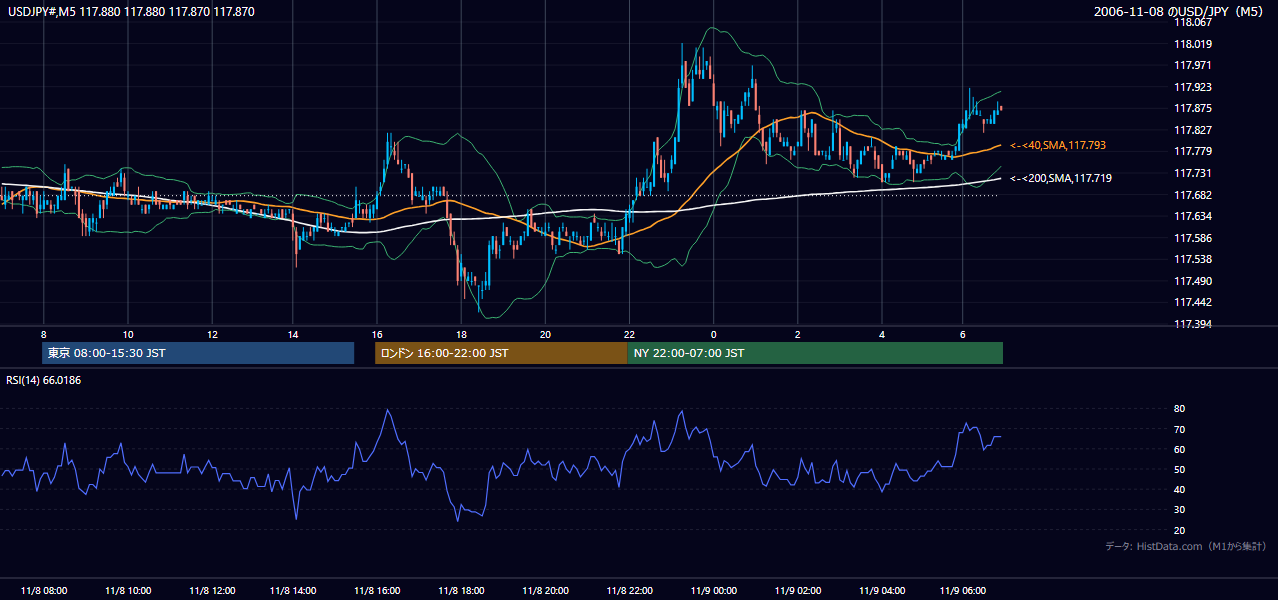This screenshot has width=1278, height=600.
Task: Click RSI scale value 20 on right axis
Action: pyautogui.click(x=1179, y=530)
